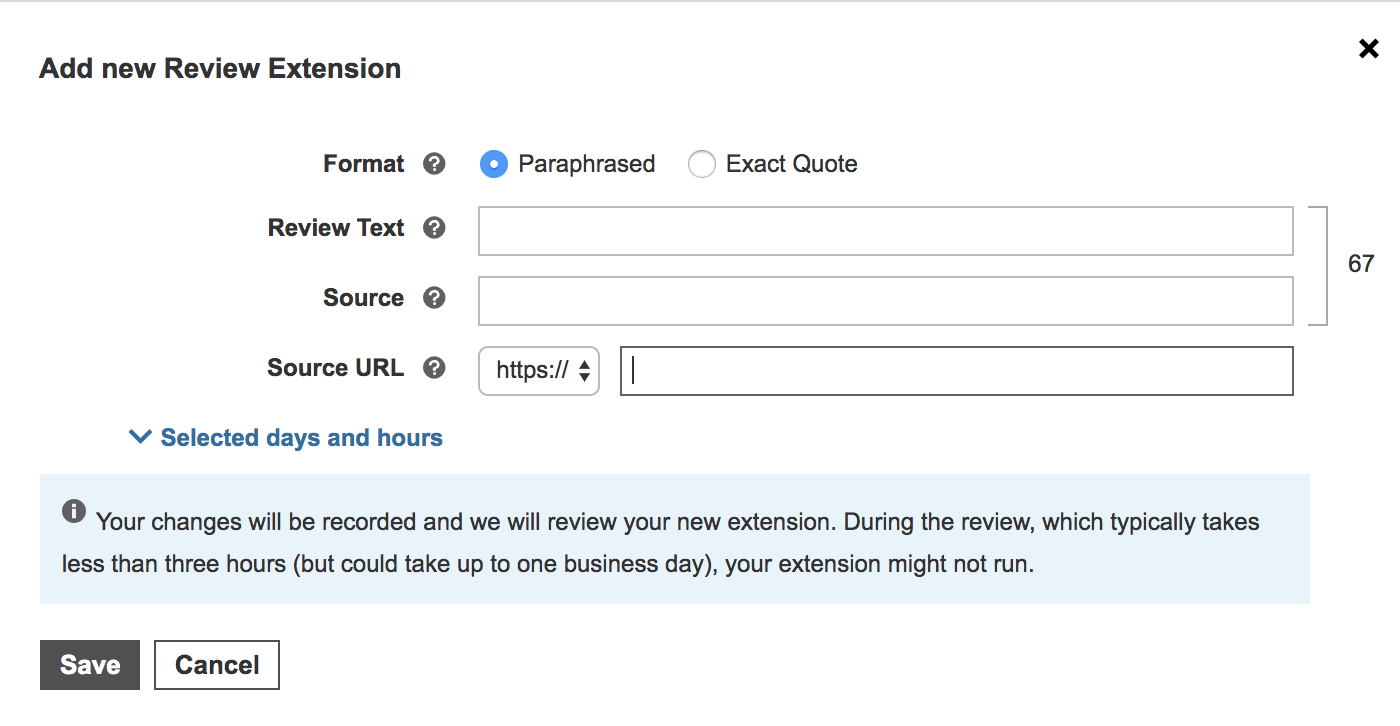Screen dimensions: 1400x726
Task: Expand the Selected days and hours section
Action: (301, 438)
